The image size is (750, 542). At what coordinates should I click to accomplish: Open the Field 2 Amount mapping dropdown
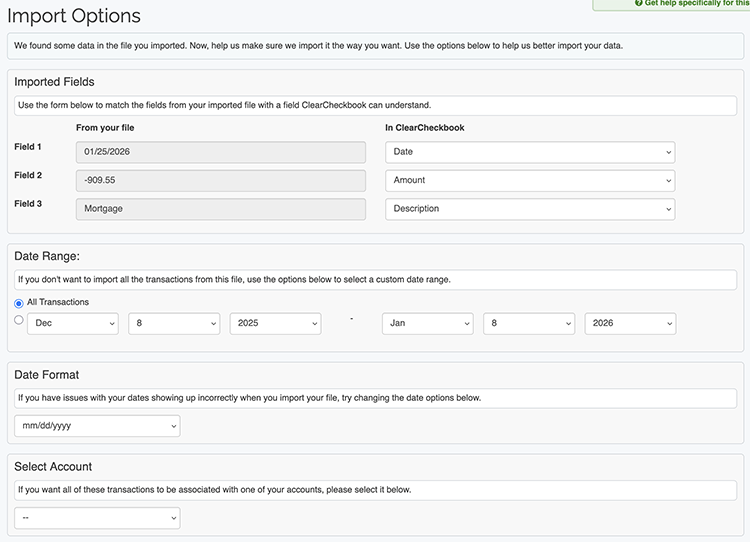pyautogui.click(x=530, y=180)
